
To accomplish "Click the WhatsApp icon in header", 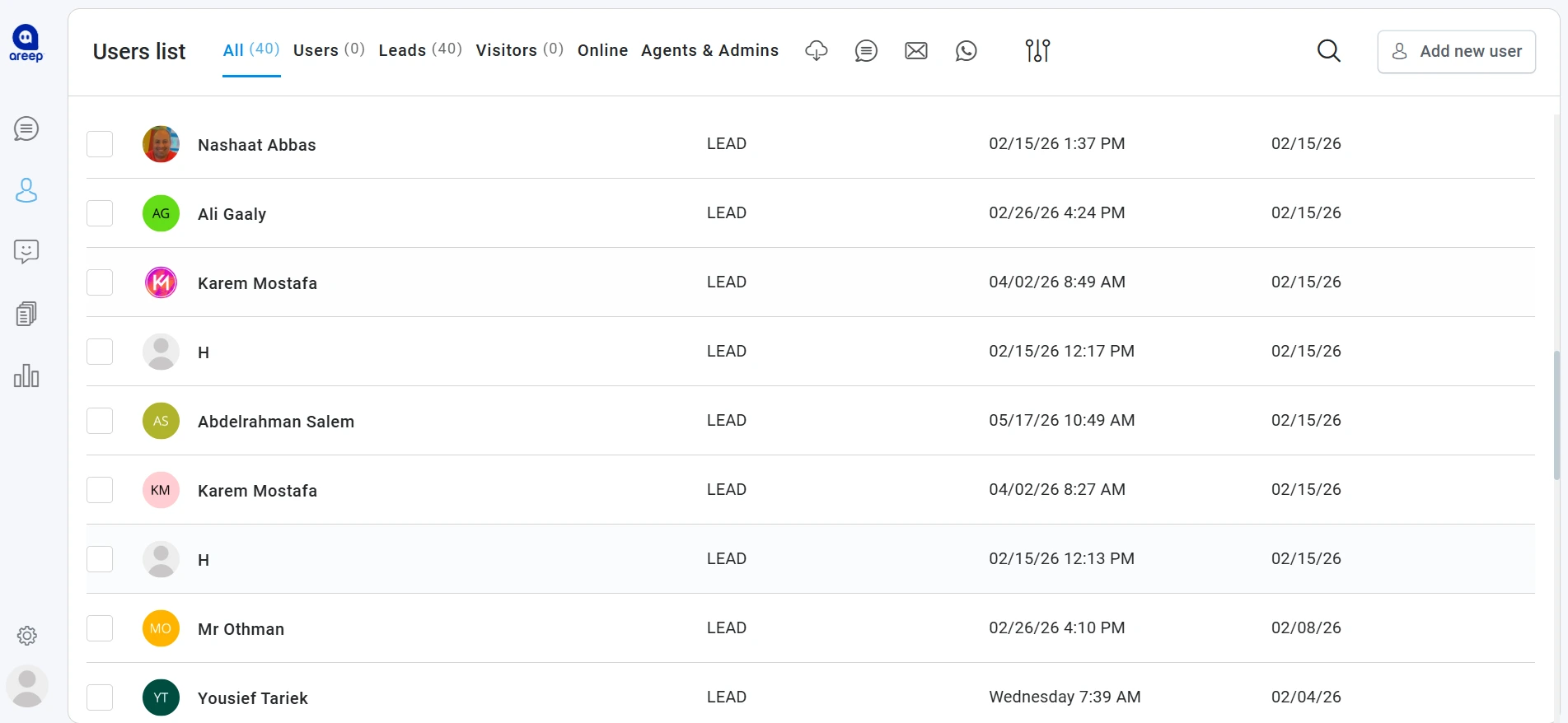I will [967, 51].
